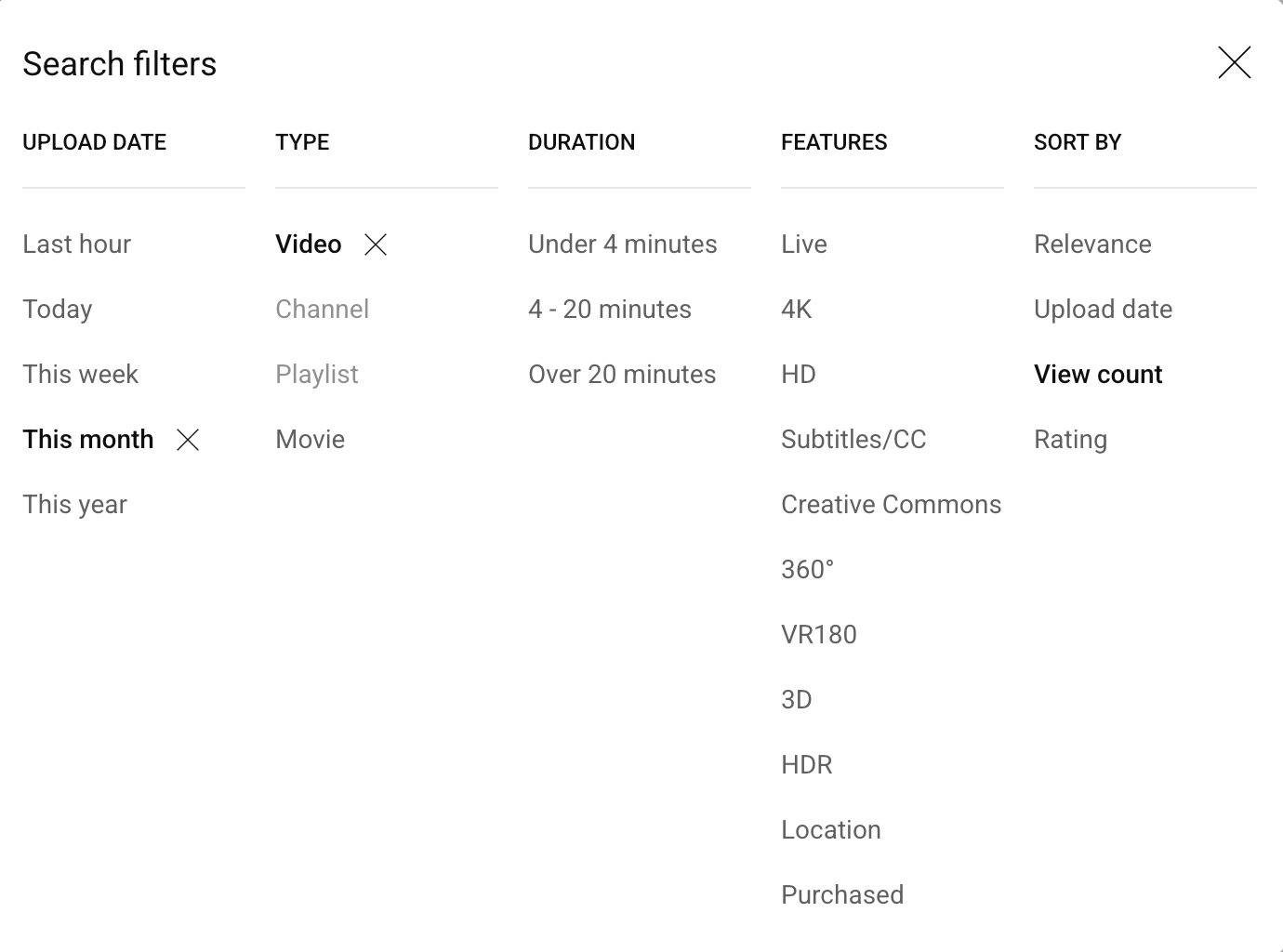Sort results by Upload date
Viewport: 1283px width, 952px height.
tap(1103, 310)
